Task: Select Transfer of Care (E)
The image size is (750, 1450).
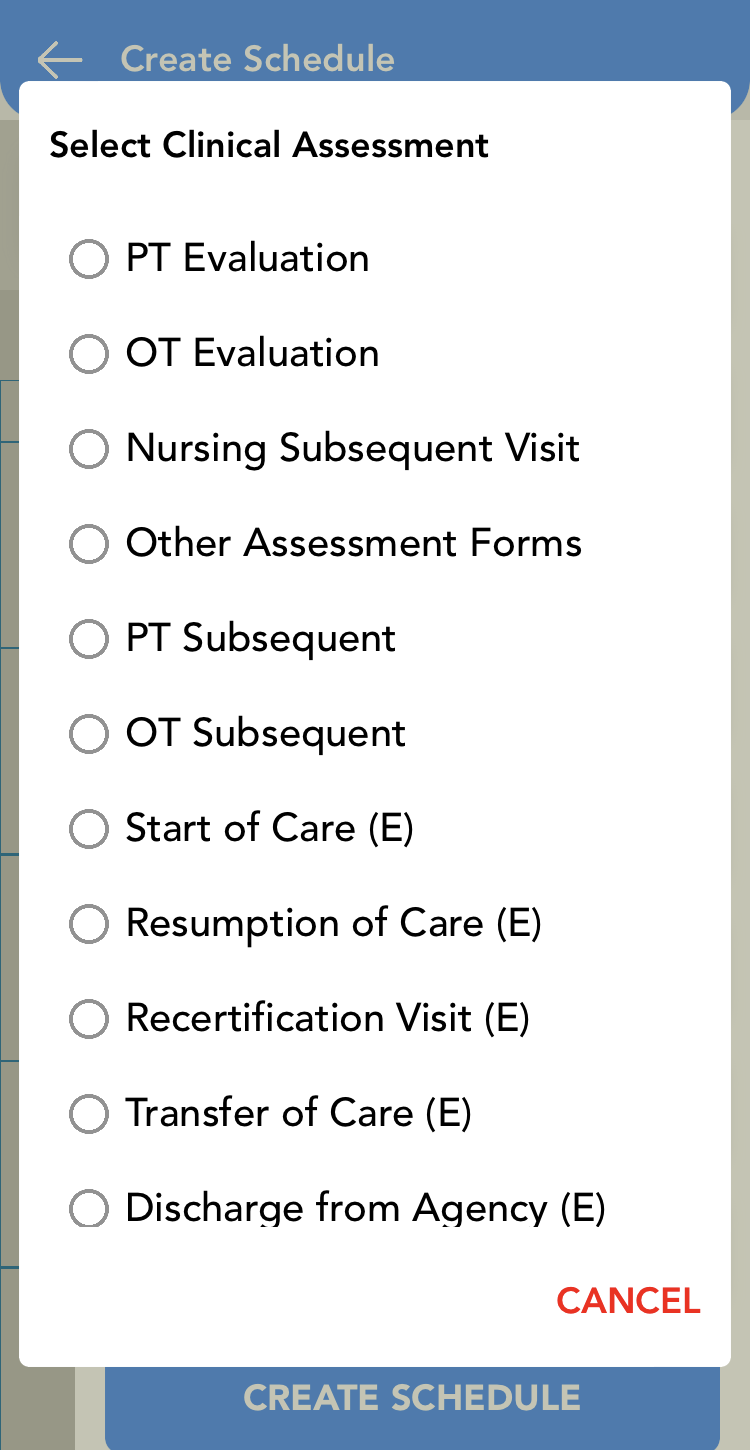Action: coord(88,1113)
